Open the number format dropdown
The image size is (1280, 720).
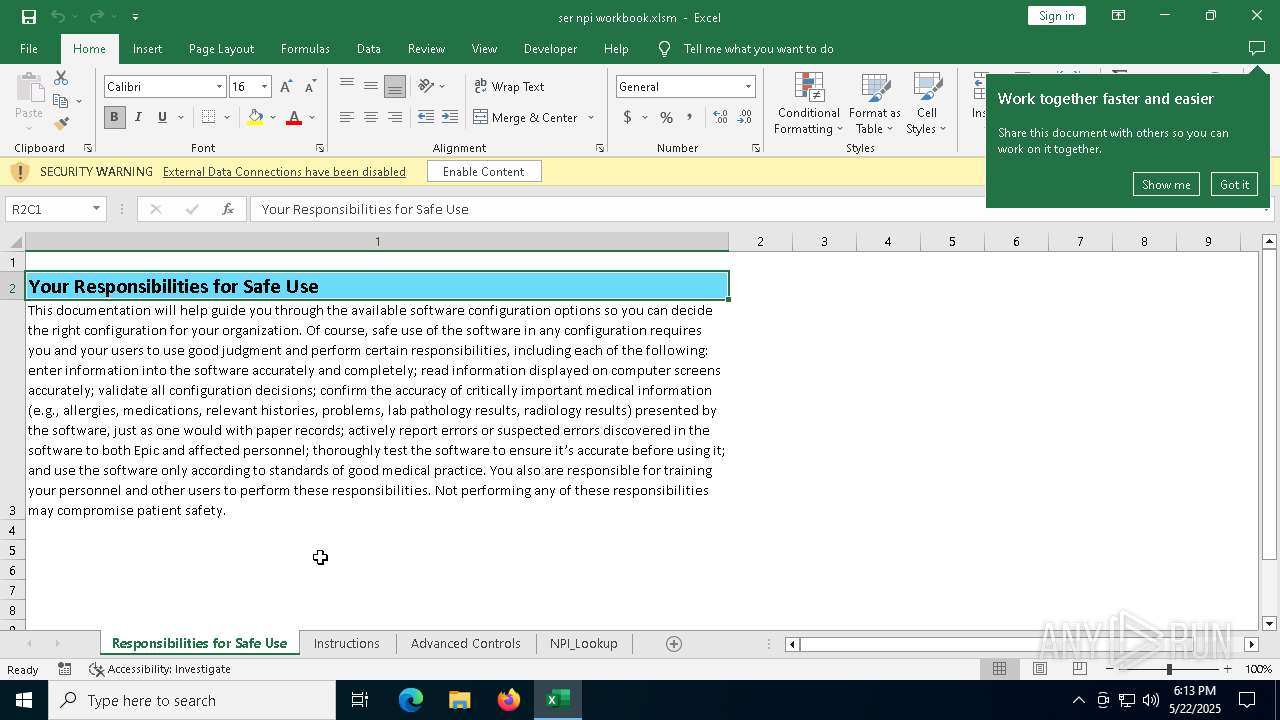pyautogui.click(x=748, y=87)
